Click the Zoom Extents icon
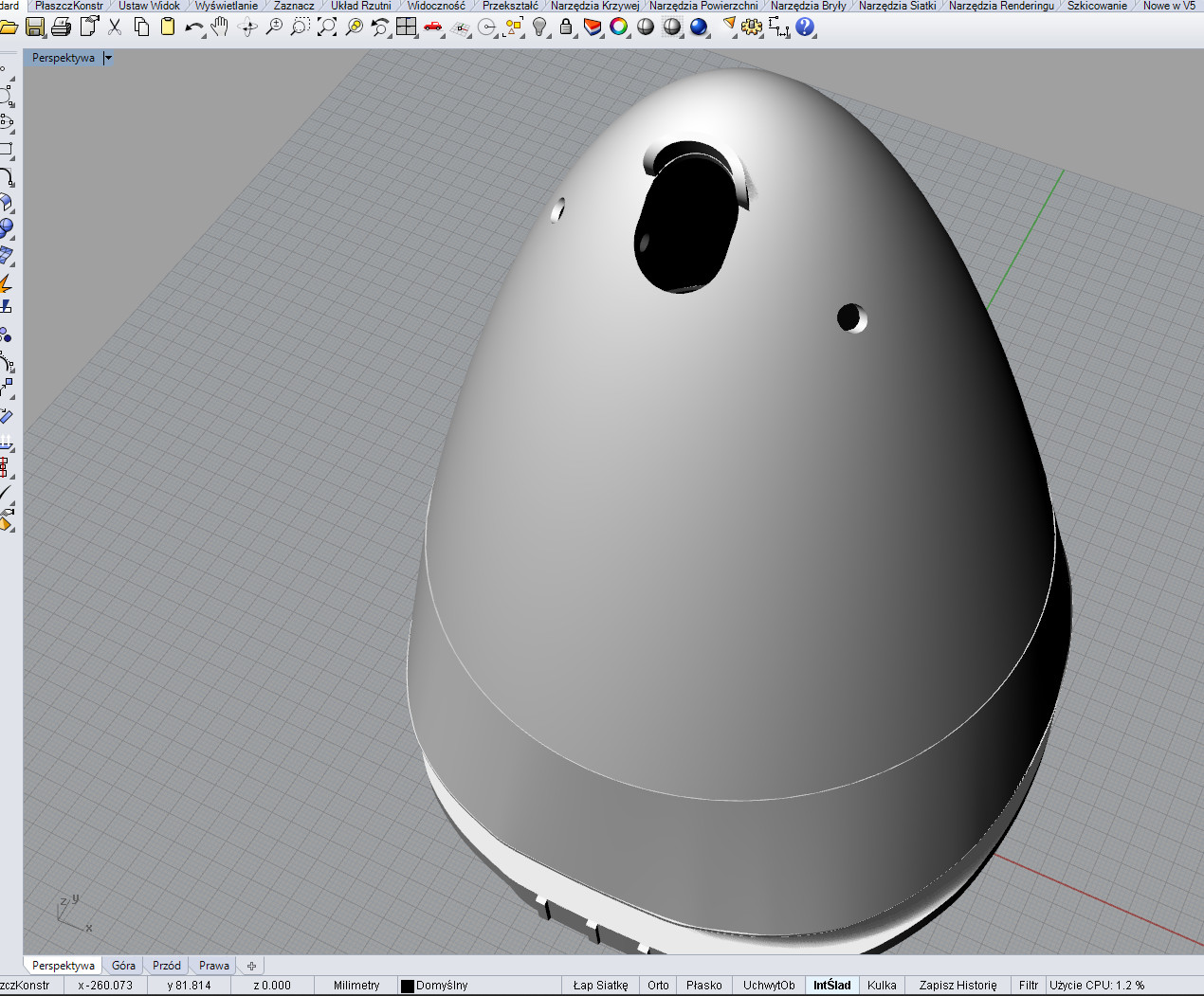Image resolution: width=1204 pixels, height=996 pixels. [327, 27]
